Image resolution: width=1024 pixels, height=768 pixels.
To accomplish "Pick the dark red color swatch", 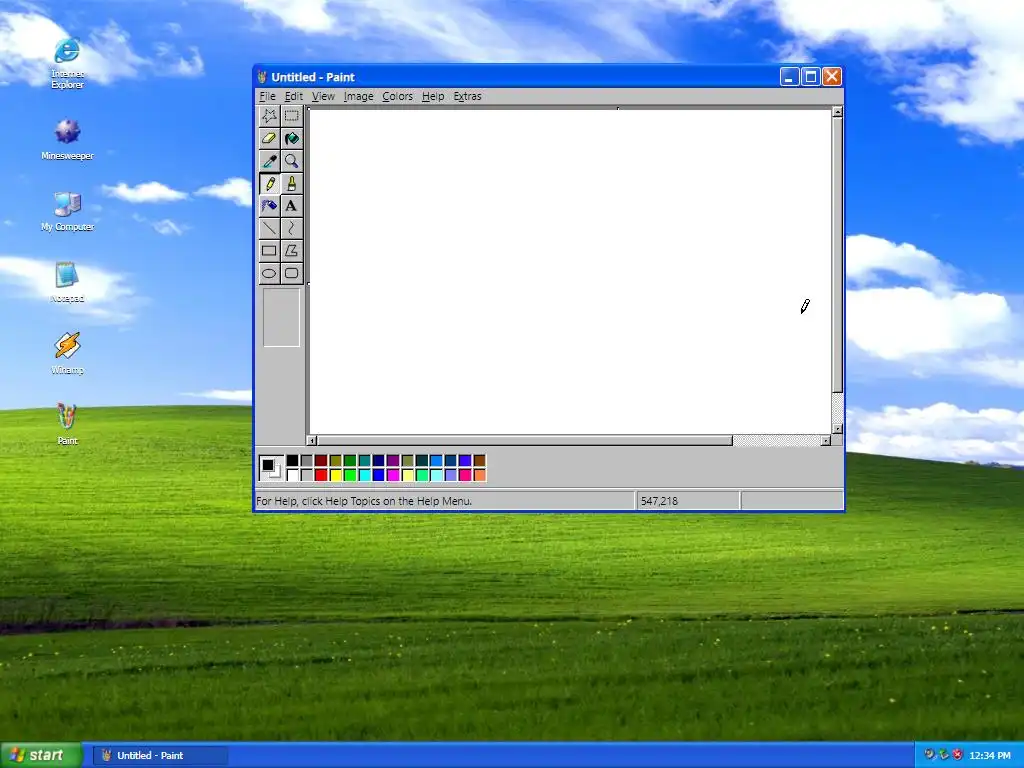I will pyautogui.click(x=321, y=460).
